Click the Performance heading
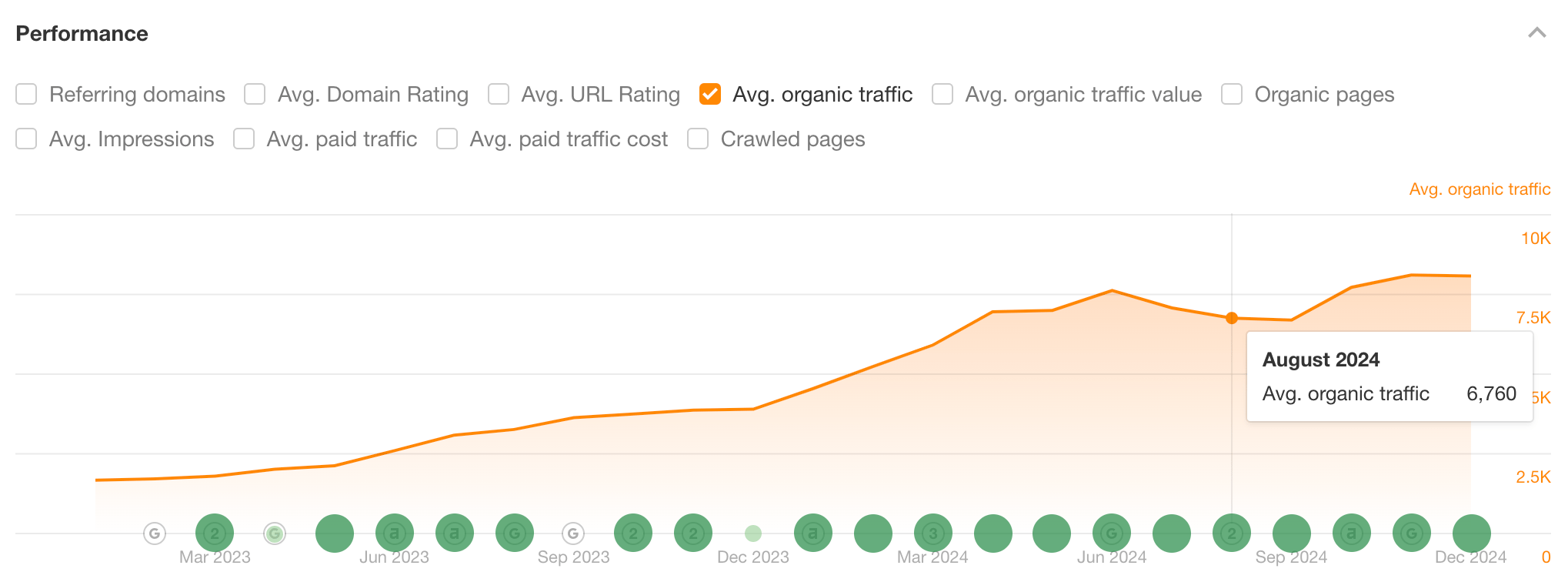The height and width of the screenshot is (582, 1568). point(82,34)
